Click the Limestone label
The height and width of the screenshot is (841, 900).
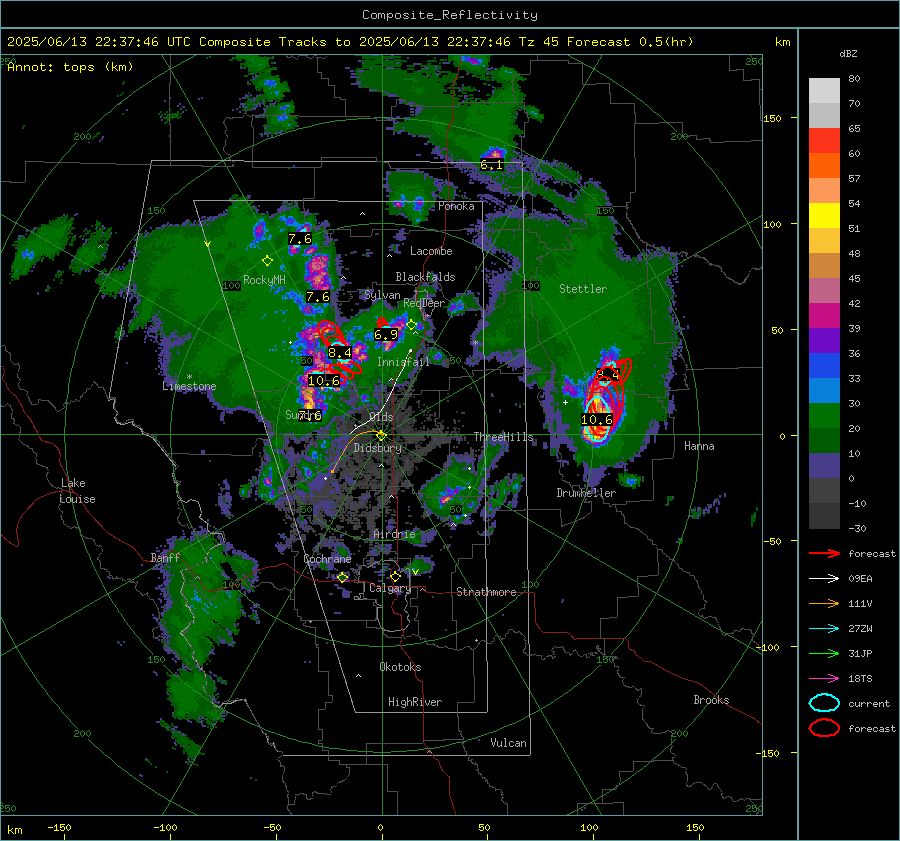coord(189,386)
